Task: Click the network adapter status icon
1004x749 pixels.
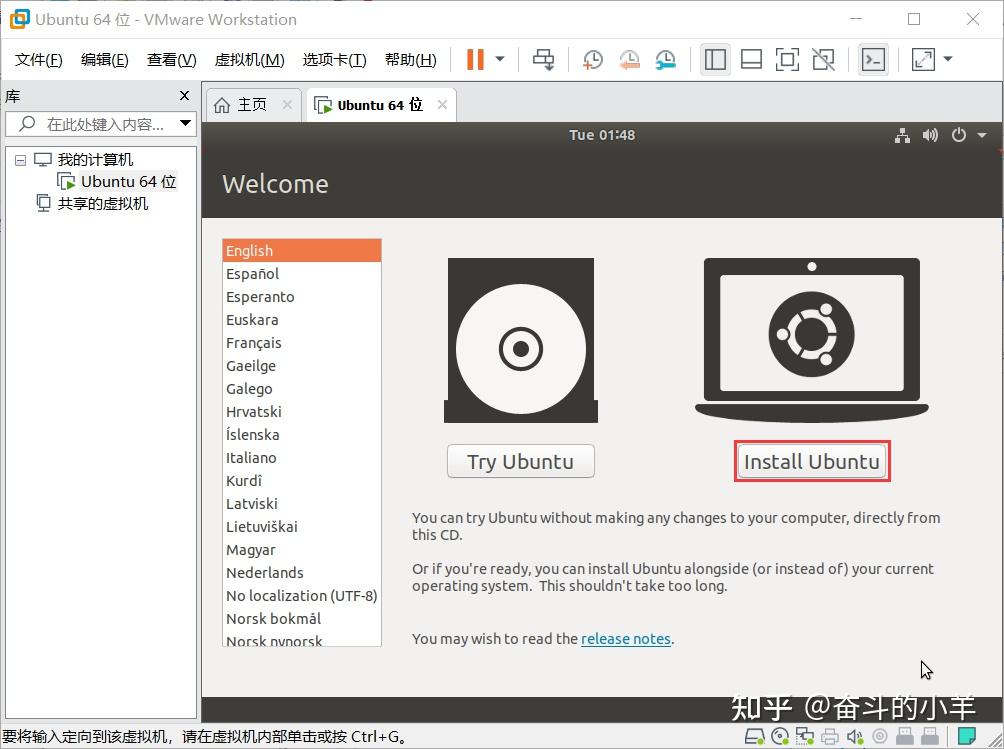Action: 805,738
